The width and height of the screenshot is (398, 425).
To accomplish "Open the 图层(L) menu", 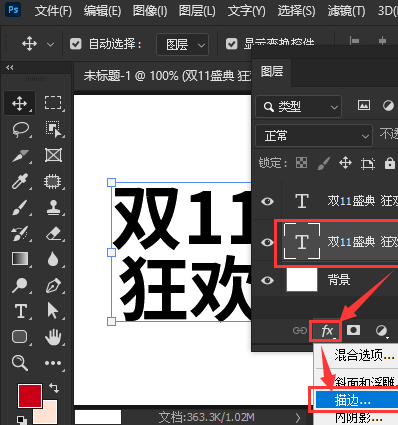I will pos(197,11).
